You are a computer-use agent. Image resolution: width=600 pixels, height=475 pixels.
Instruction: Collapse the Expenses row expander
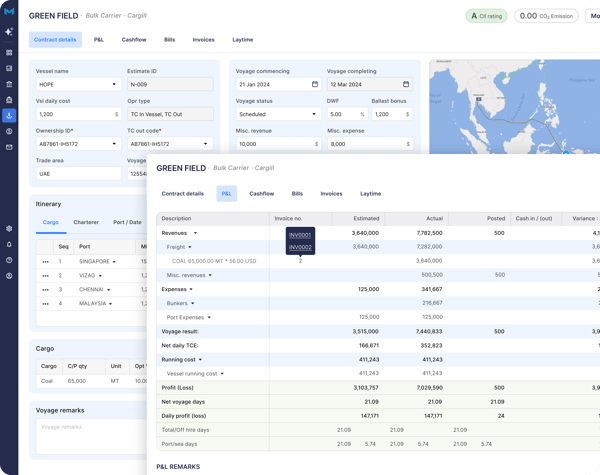191,289
